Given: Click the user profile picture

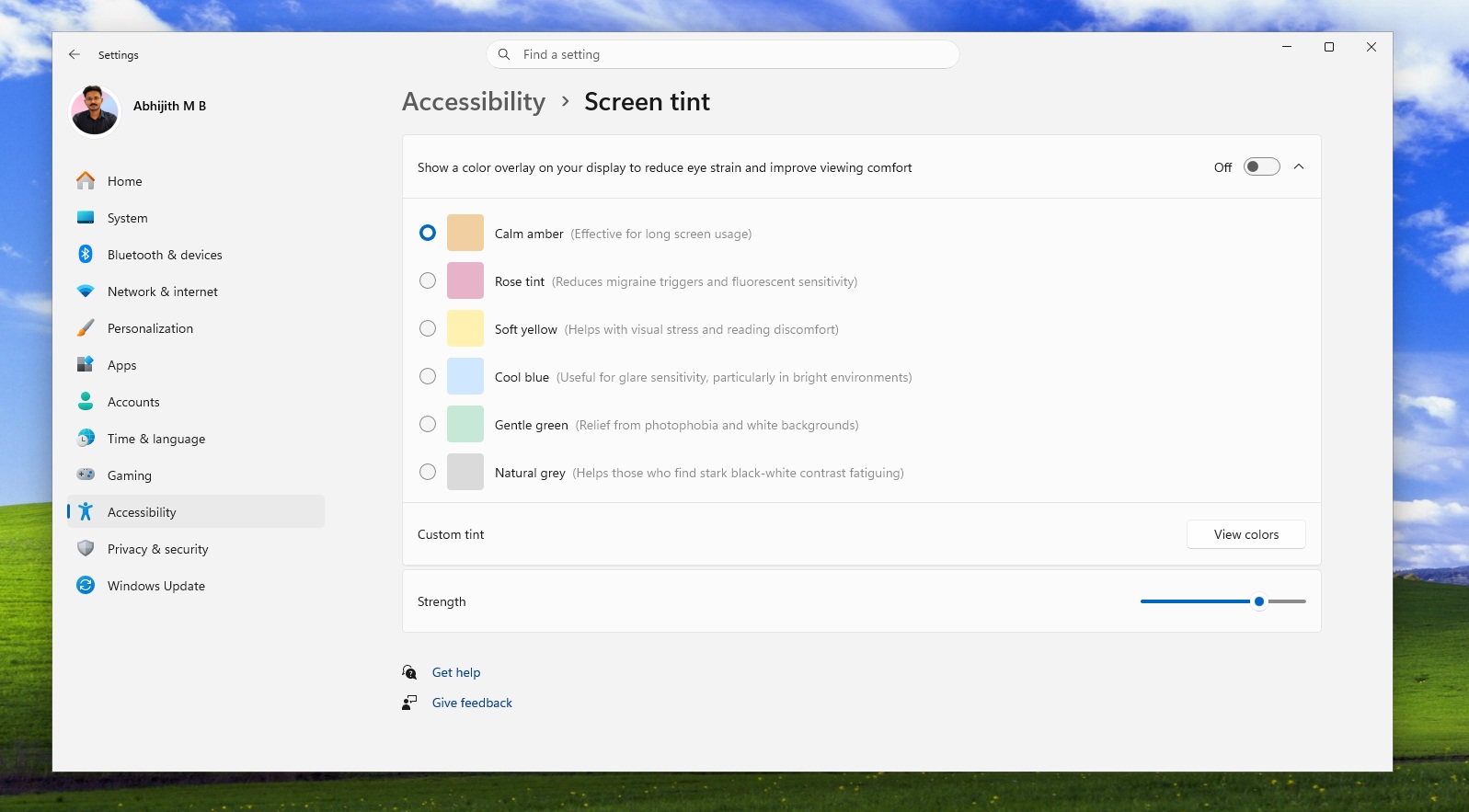Looking at the screenshot, I should (95, 111).
